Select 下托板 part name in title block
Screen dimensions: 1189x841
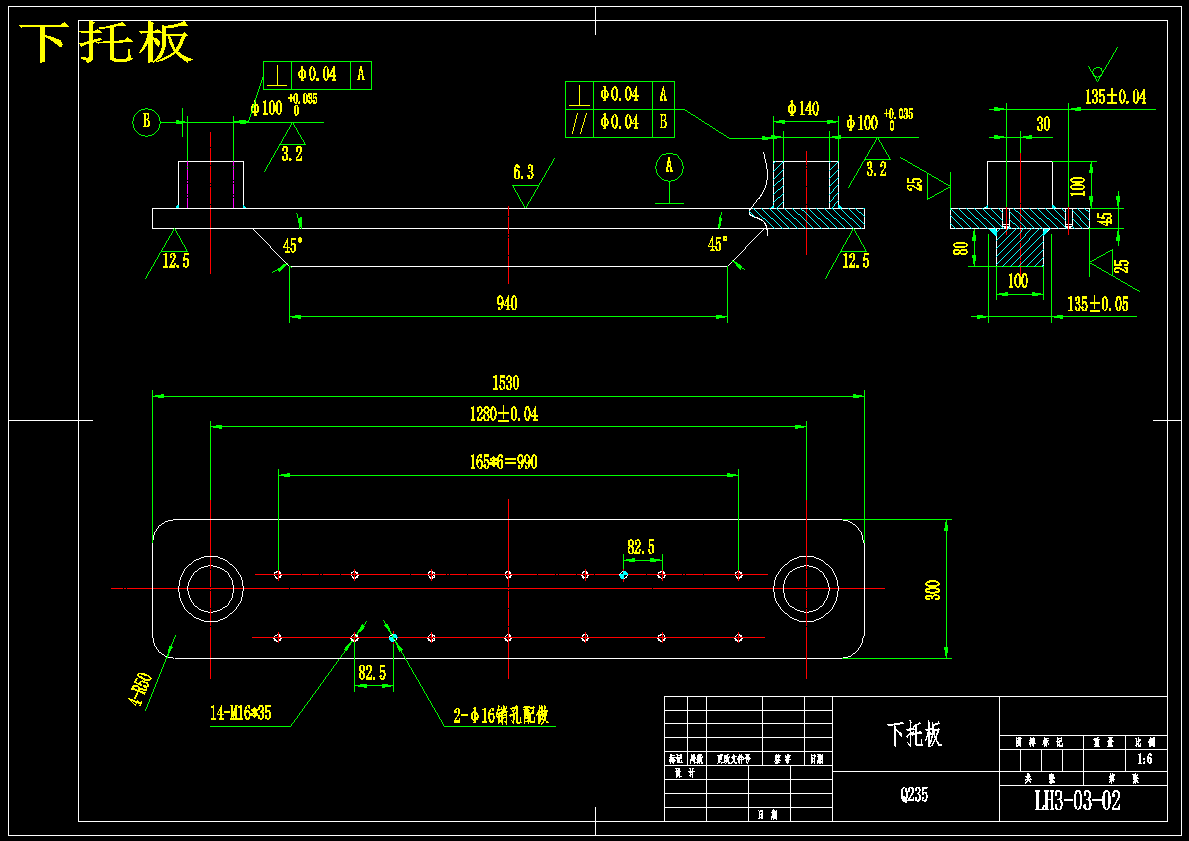[914, 734]
